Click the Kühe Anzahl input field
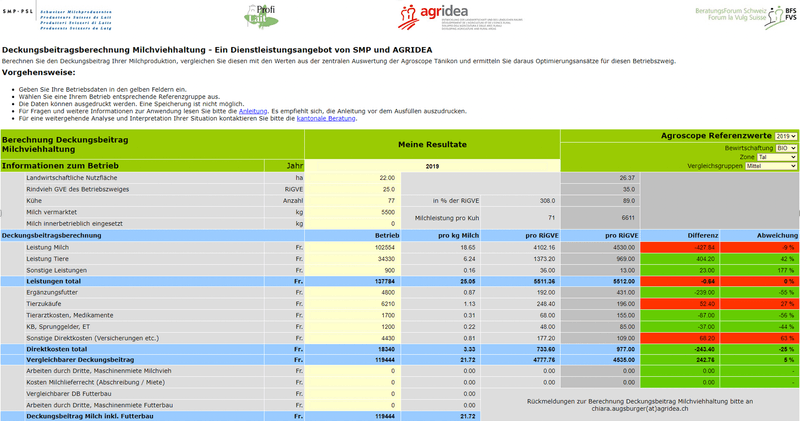Image resolution: width=800 pixels, height=421 pixels. tap(353, 201)
